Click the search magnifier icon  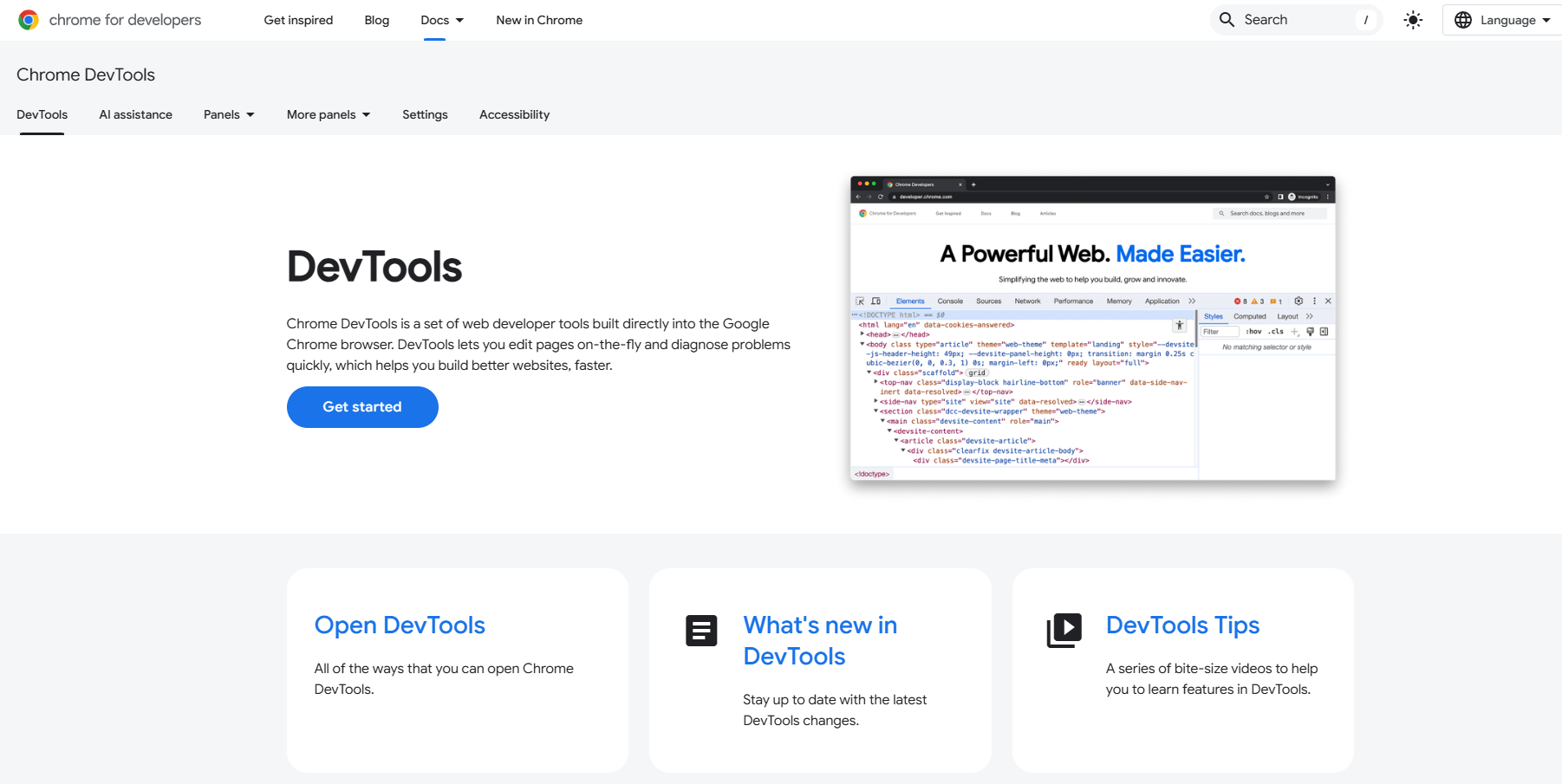(x=1227, y=20)
